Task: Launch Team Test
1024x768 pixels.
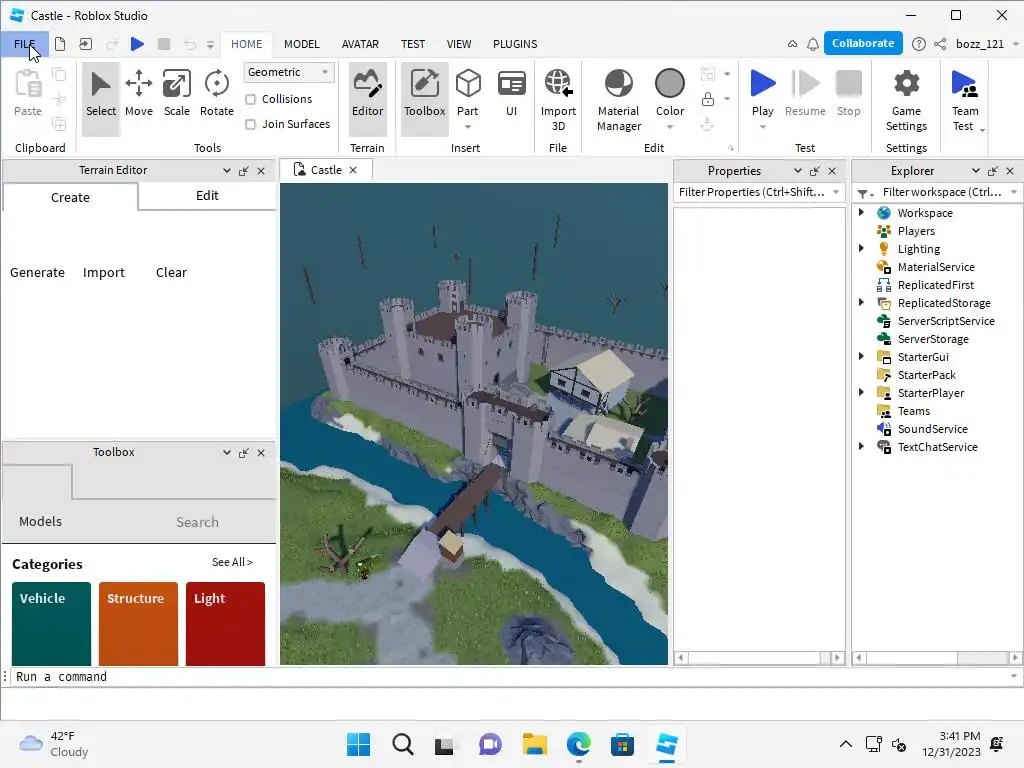Action: point(965,99)
